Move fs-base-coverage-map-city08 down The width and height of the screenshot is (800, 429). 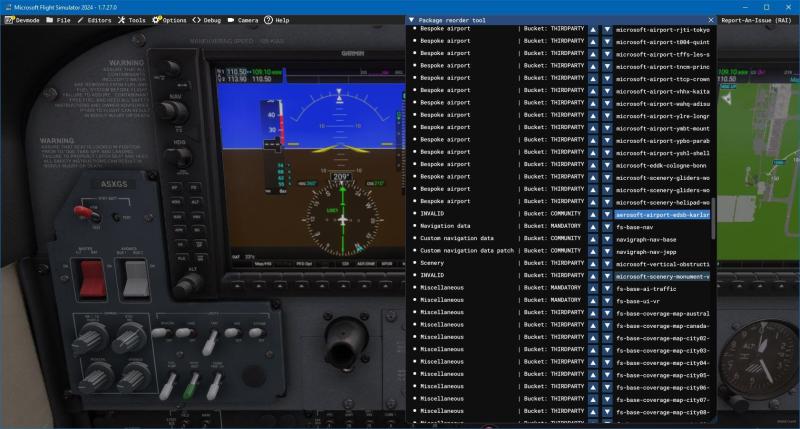pyautogui.click(x=607, y=412)
